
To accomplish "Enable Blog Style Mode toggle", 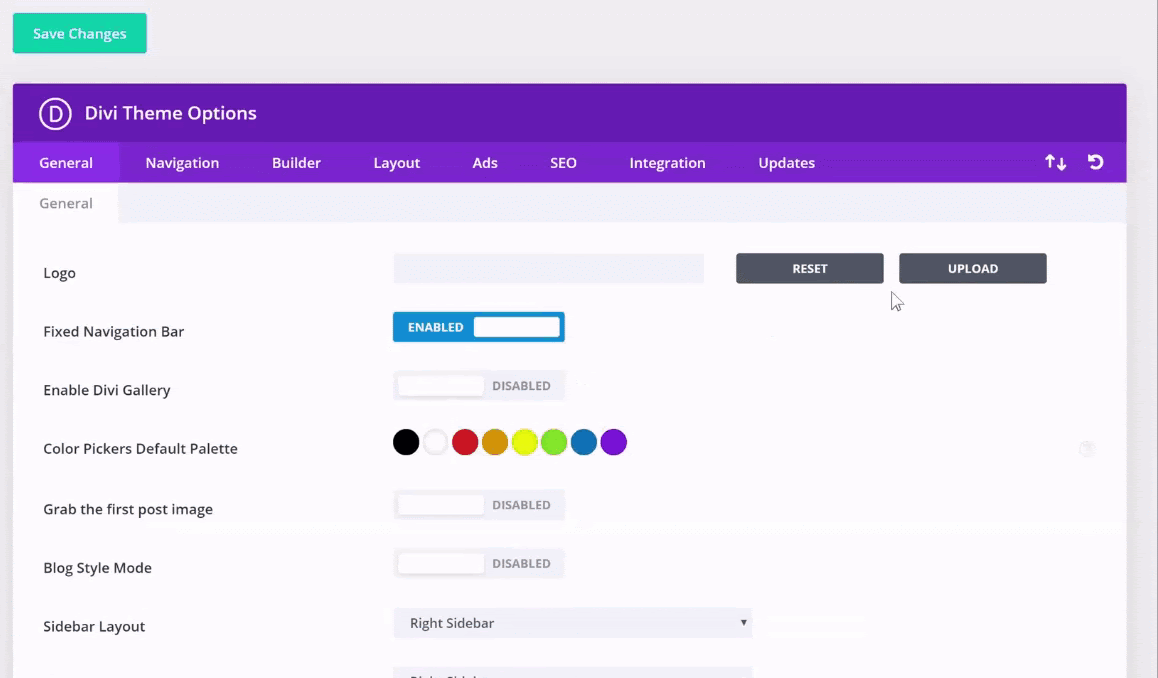I will 479,564.
